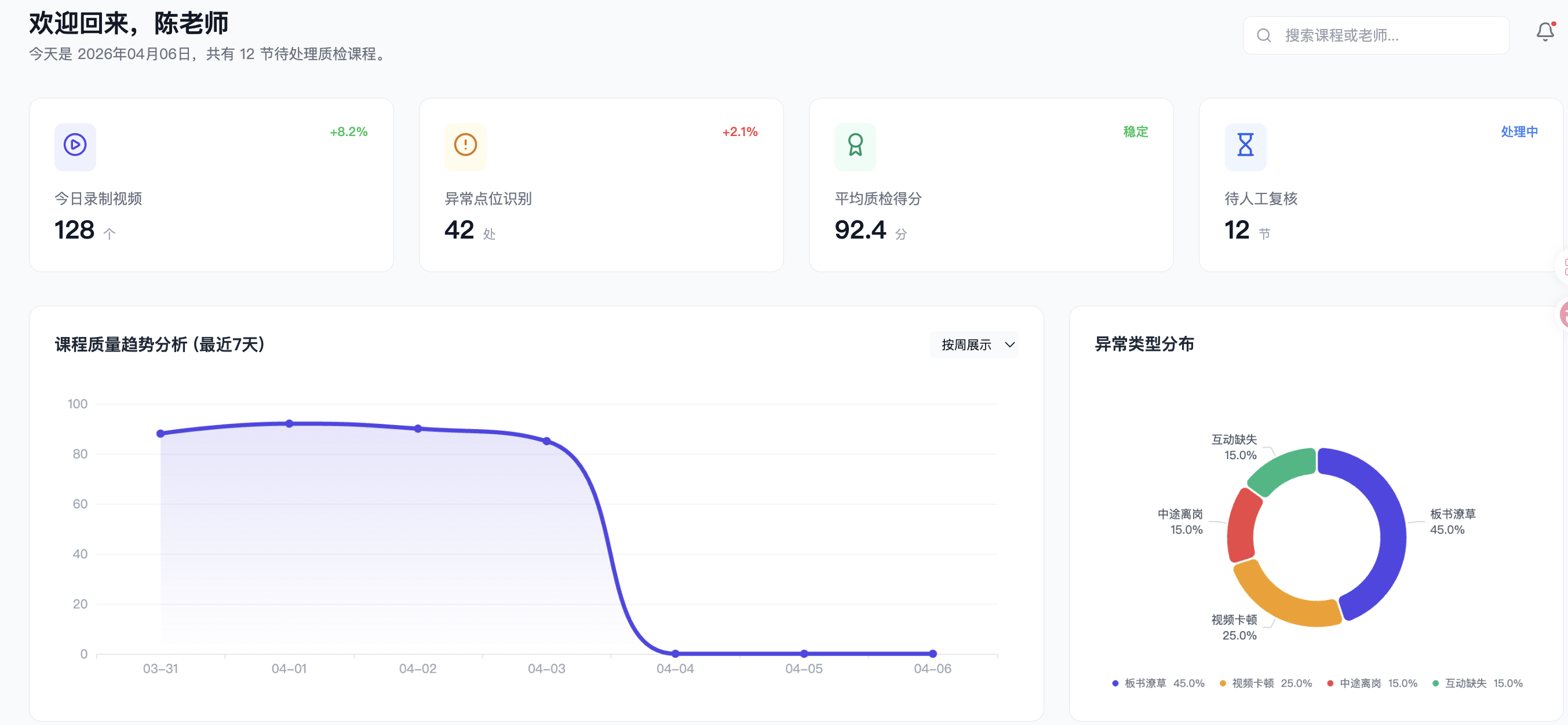Click the play icon on 今日录制视频 card
Screen dimensions: 1568x725
(75, 145)
